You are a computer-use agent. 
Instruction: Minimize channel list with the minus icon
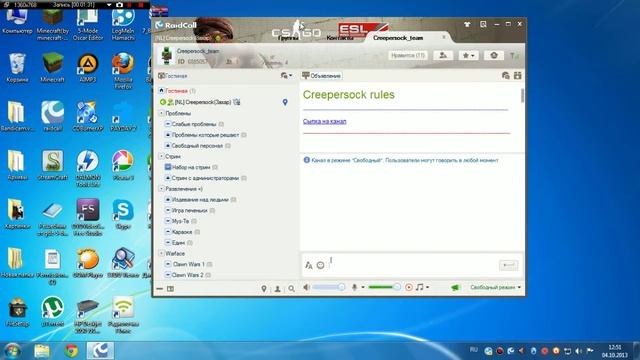click(160, 289)
